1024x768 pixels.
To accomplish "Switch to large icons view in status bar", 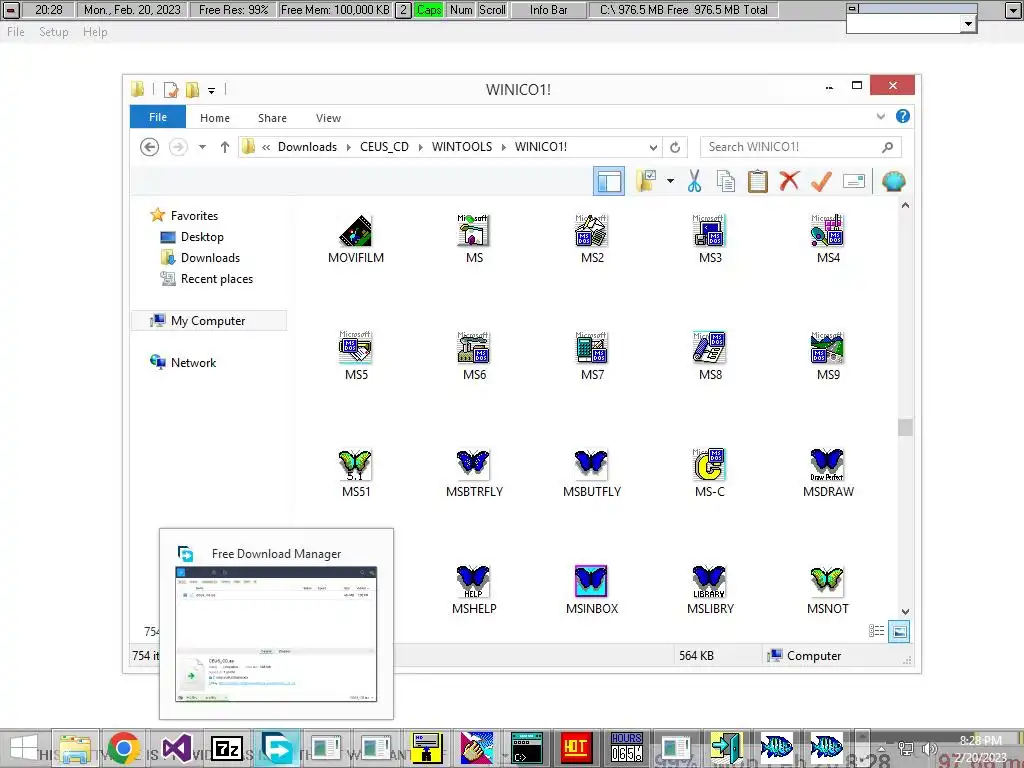I will coord(899,632).
